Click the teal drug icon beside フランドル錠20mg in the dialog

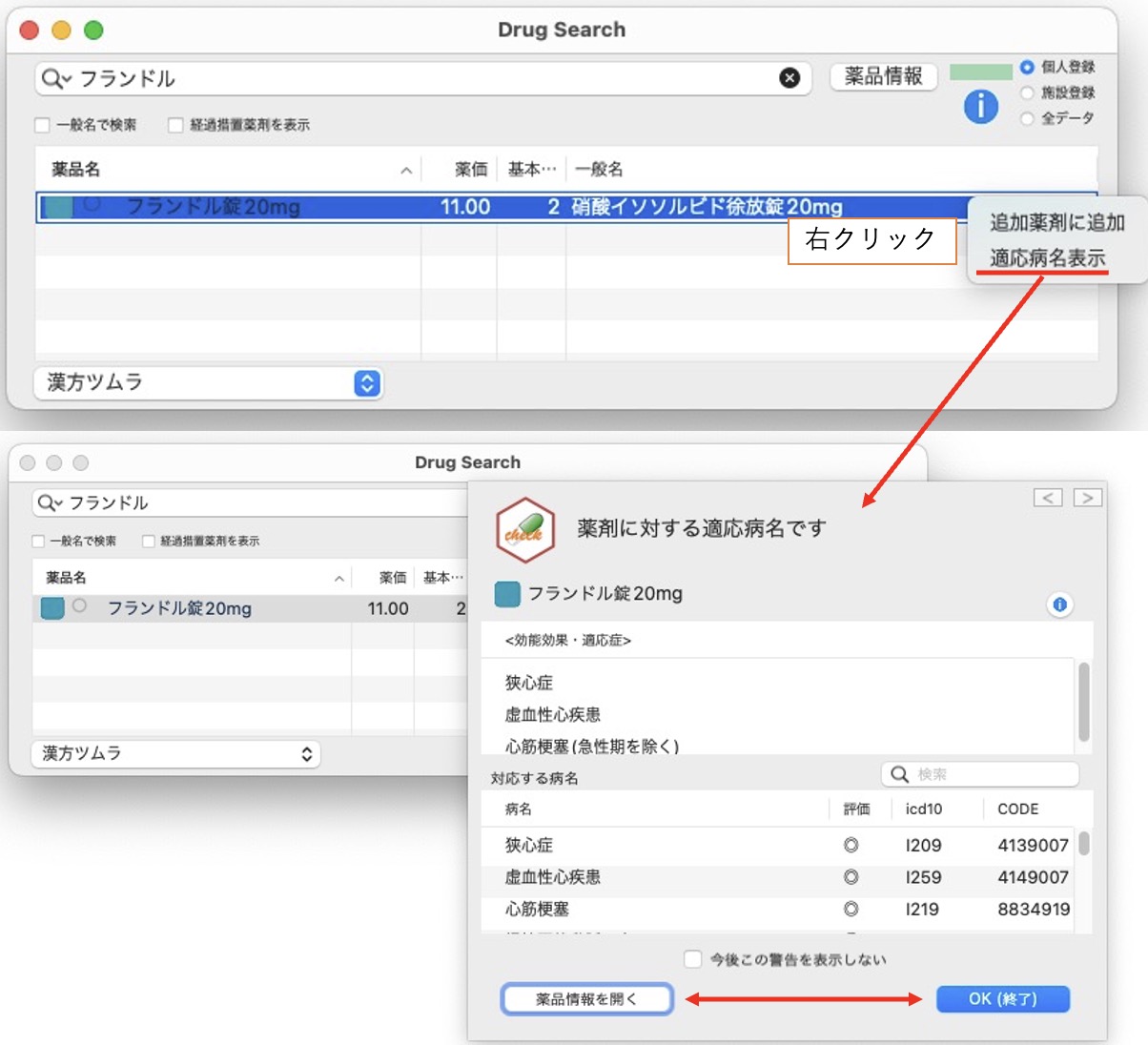(507, 594)
